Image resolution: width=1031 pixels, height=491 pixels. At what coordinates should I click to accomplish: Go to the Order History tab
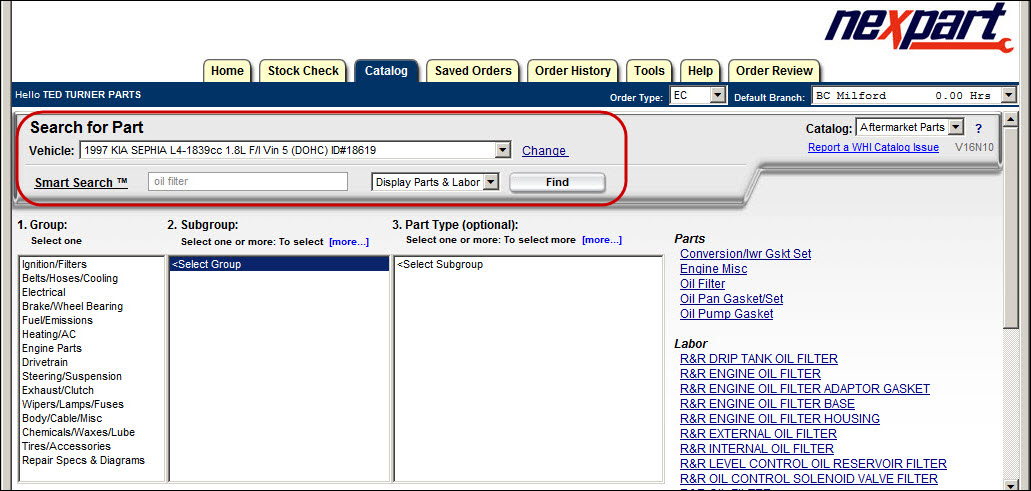point(573,71)
